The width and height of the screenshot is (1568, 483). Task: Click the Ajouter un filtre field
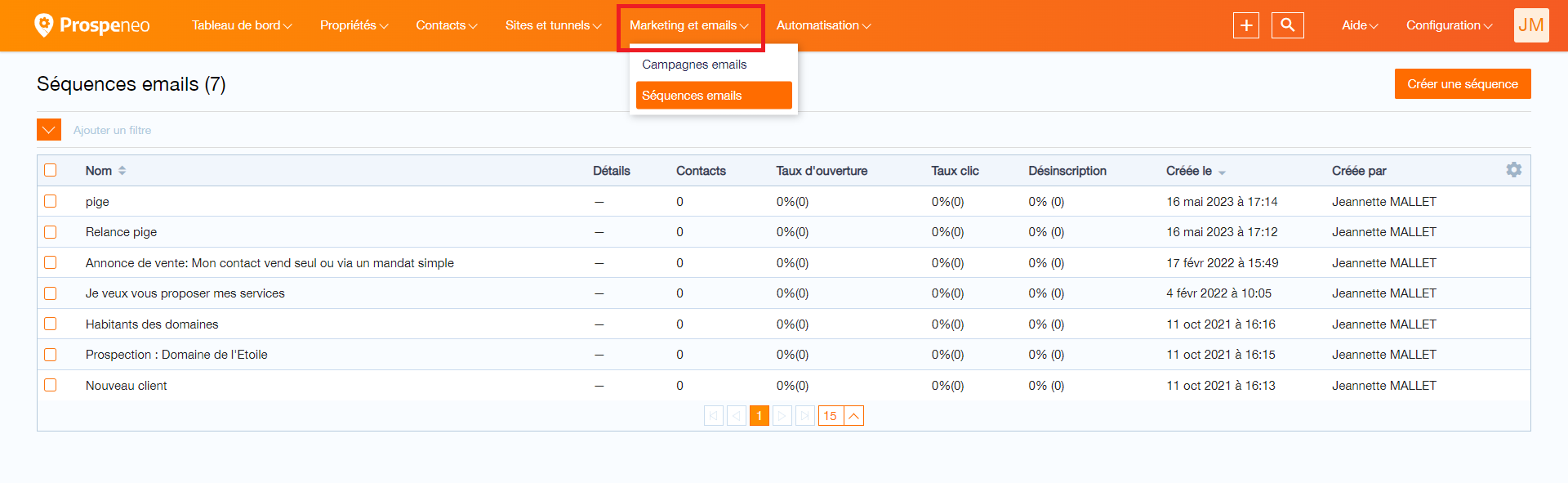coord(112,130)
